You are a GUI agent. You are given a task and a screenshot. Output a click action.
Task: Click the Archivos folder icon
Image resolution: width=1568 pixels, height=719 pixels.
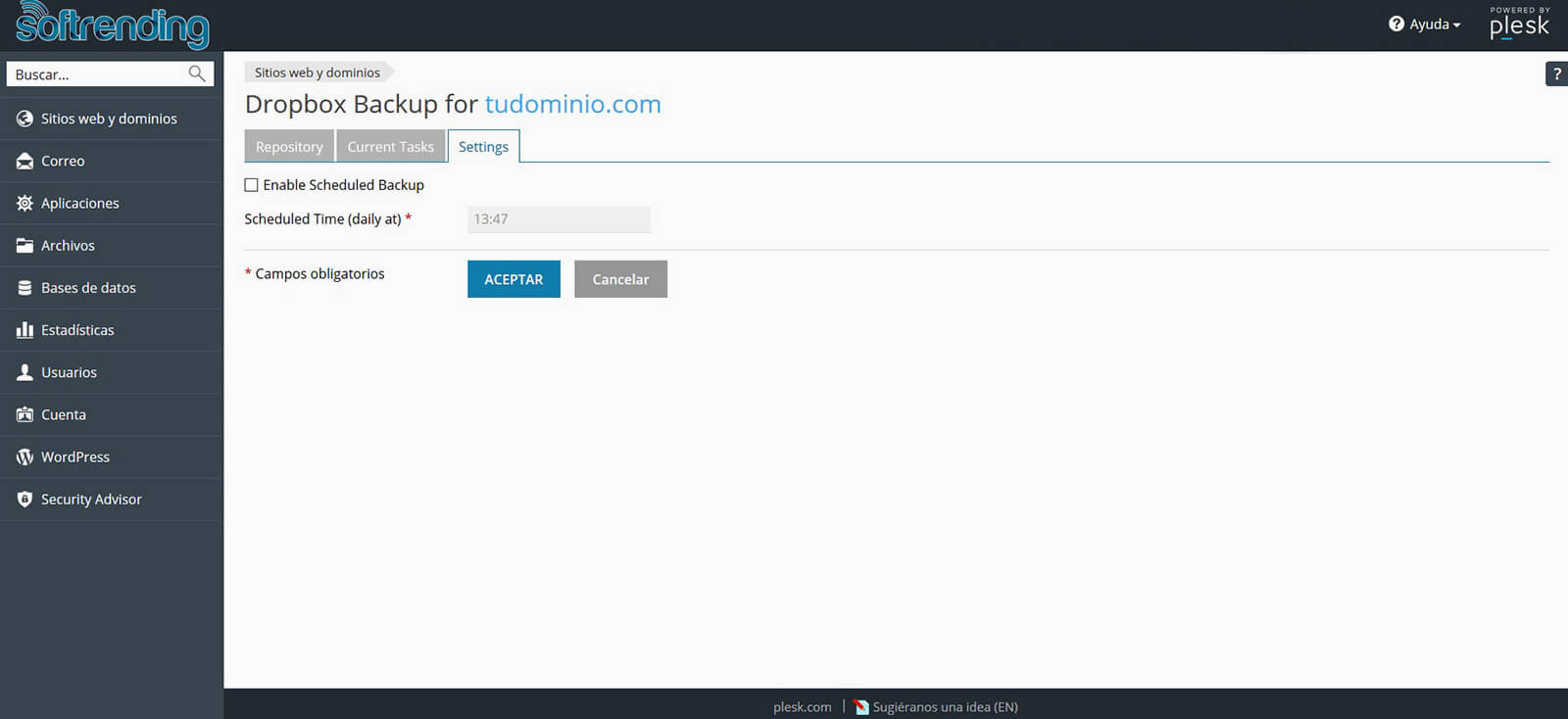[24, 245]
